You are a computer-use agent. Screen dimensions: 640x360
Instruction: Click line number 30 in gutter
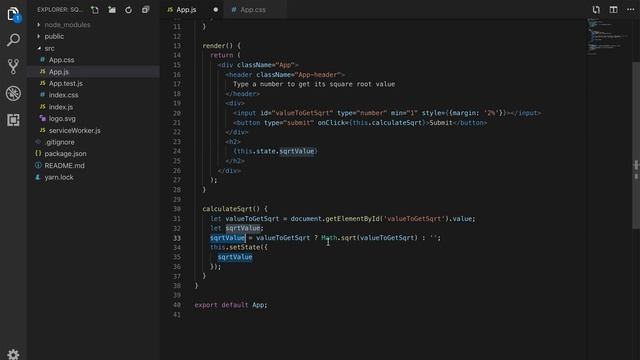pos(176,209)
